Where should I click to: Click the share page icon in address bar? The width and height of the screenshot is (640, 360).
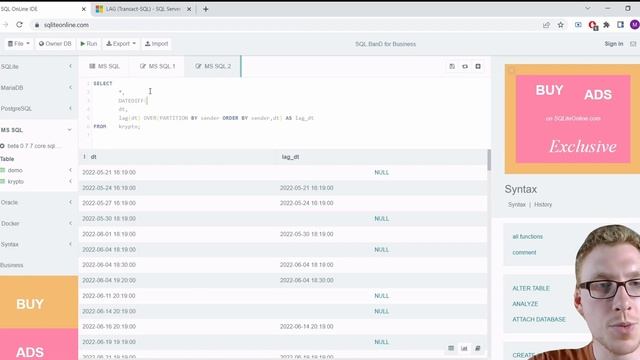click(546, 25)
